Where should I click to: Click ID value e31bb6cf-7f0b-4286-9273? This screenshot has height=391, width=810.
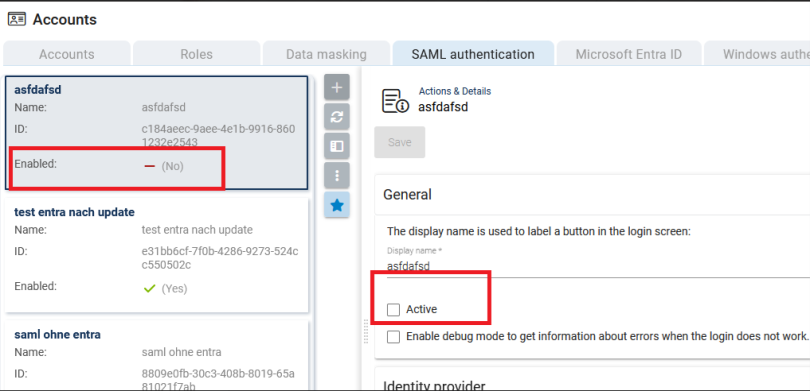point(220,258)
